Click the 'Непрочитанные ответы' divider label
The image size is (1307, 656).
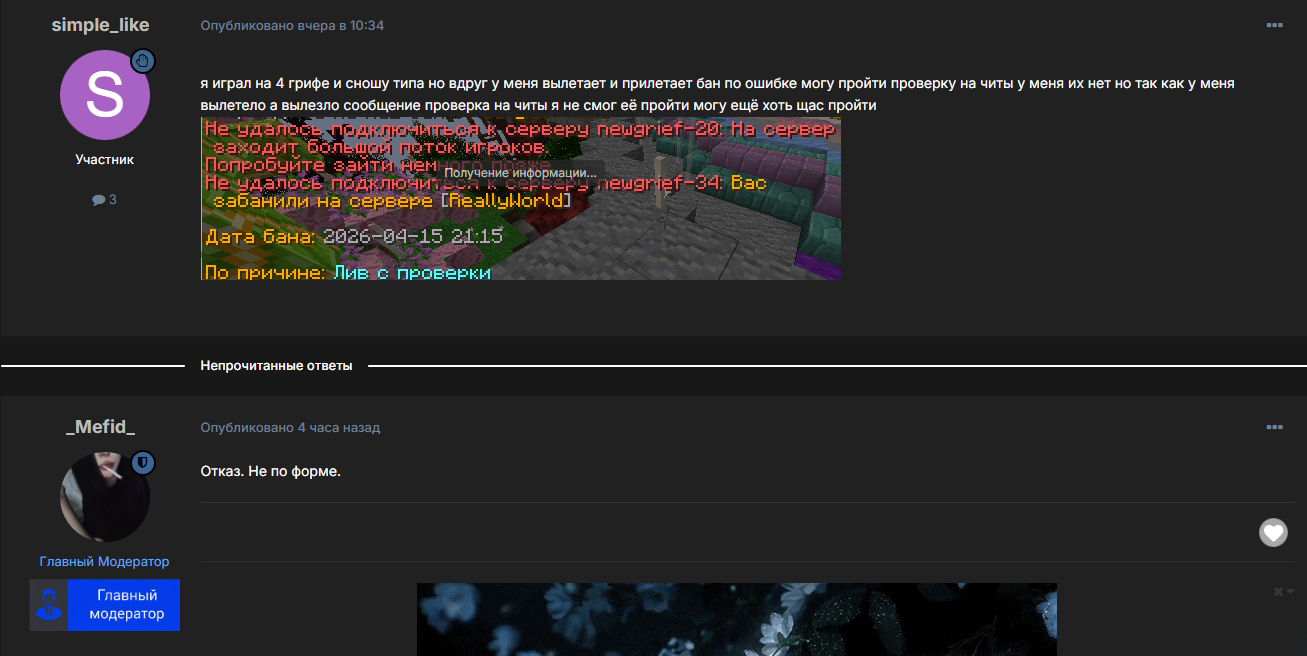[276, 366]
